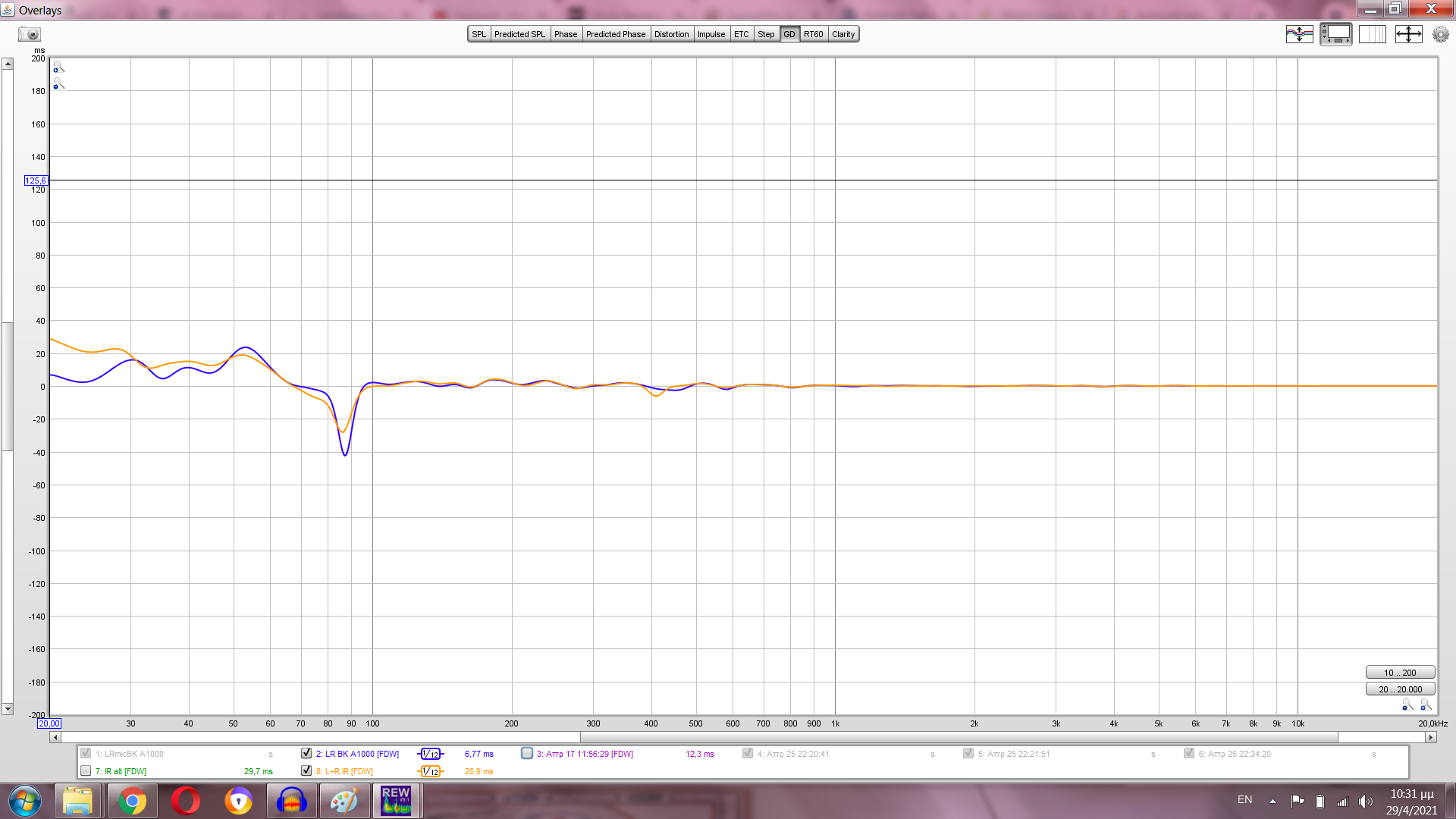
Task: Uncheck trace 2 LR BK A1000
Action: click(306, 753)
